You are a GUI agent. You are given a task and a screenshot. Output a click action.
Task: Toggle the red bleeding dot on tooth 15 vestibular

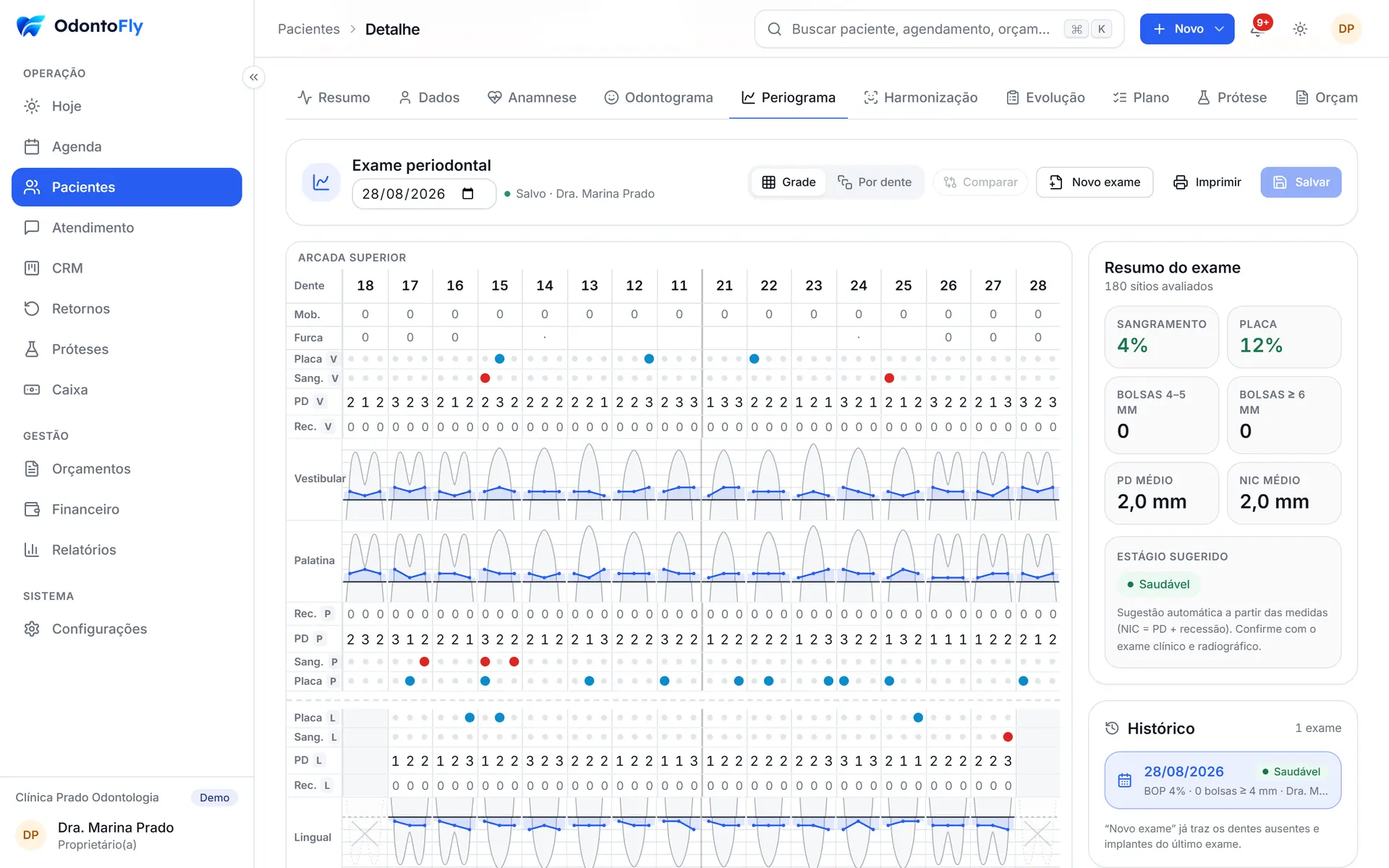point(485,378)
